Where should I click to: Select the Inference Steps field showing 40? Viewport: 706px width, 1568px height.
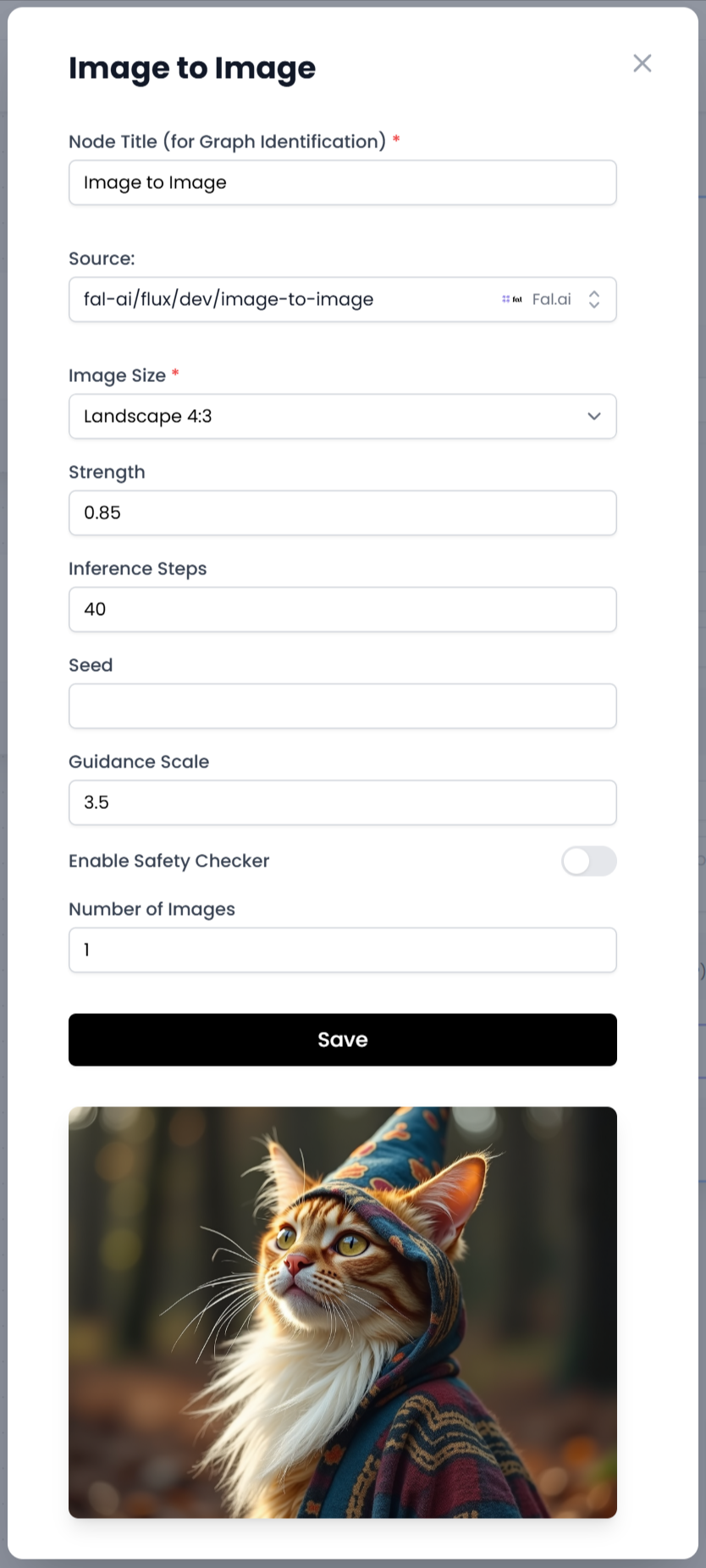[x=342, y=609]
